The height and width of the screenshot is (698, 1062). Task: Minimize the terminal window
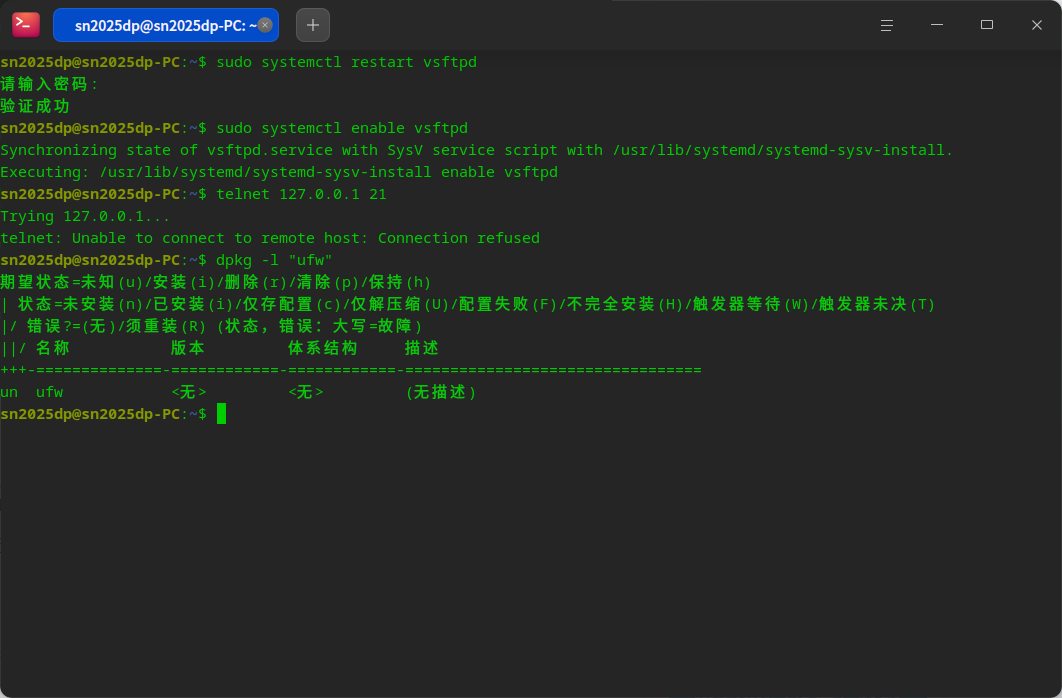click(937, 25)
